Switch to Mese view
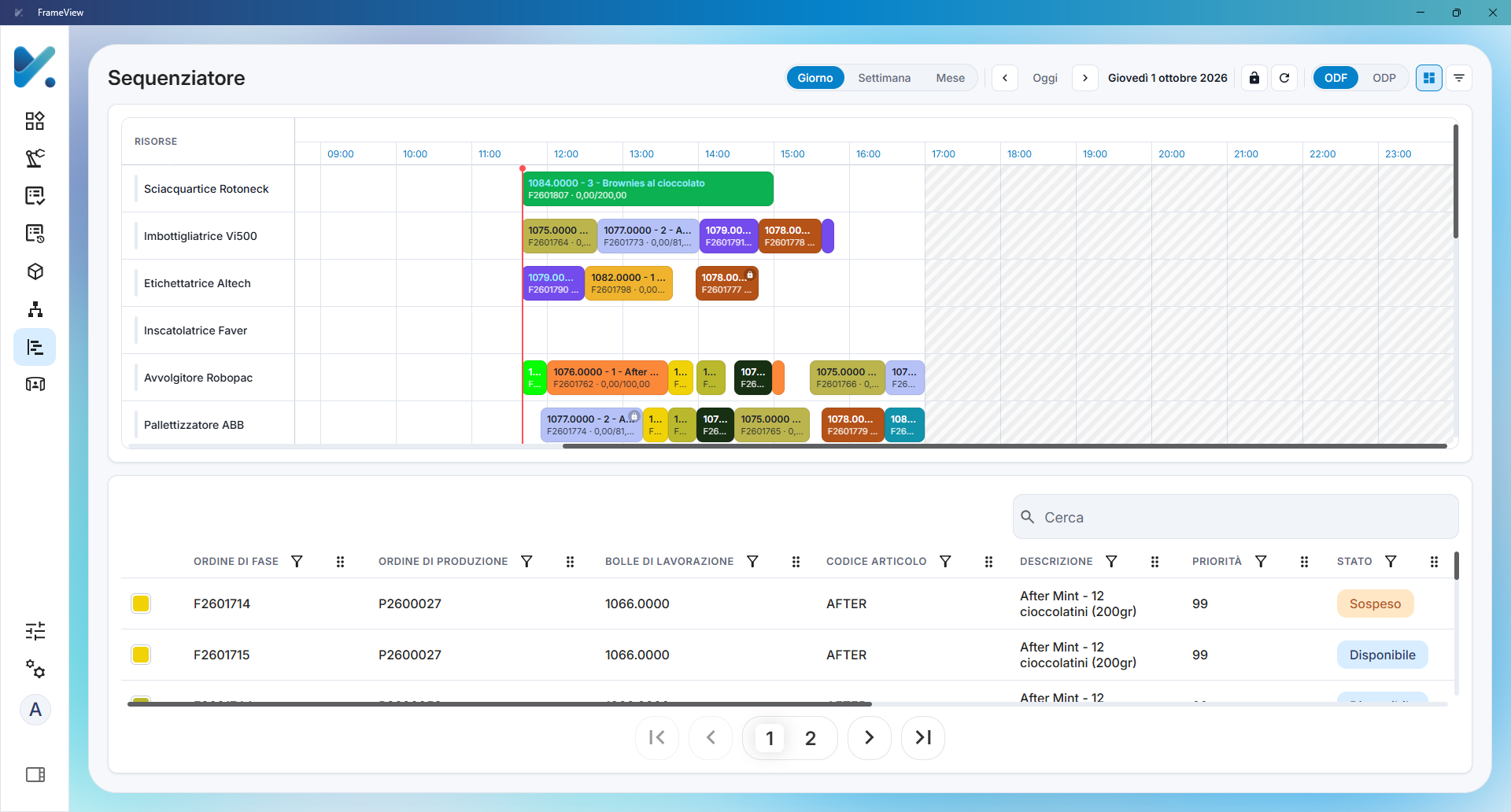The image size is (1511, 812). pos(950,78)
